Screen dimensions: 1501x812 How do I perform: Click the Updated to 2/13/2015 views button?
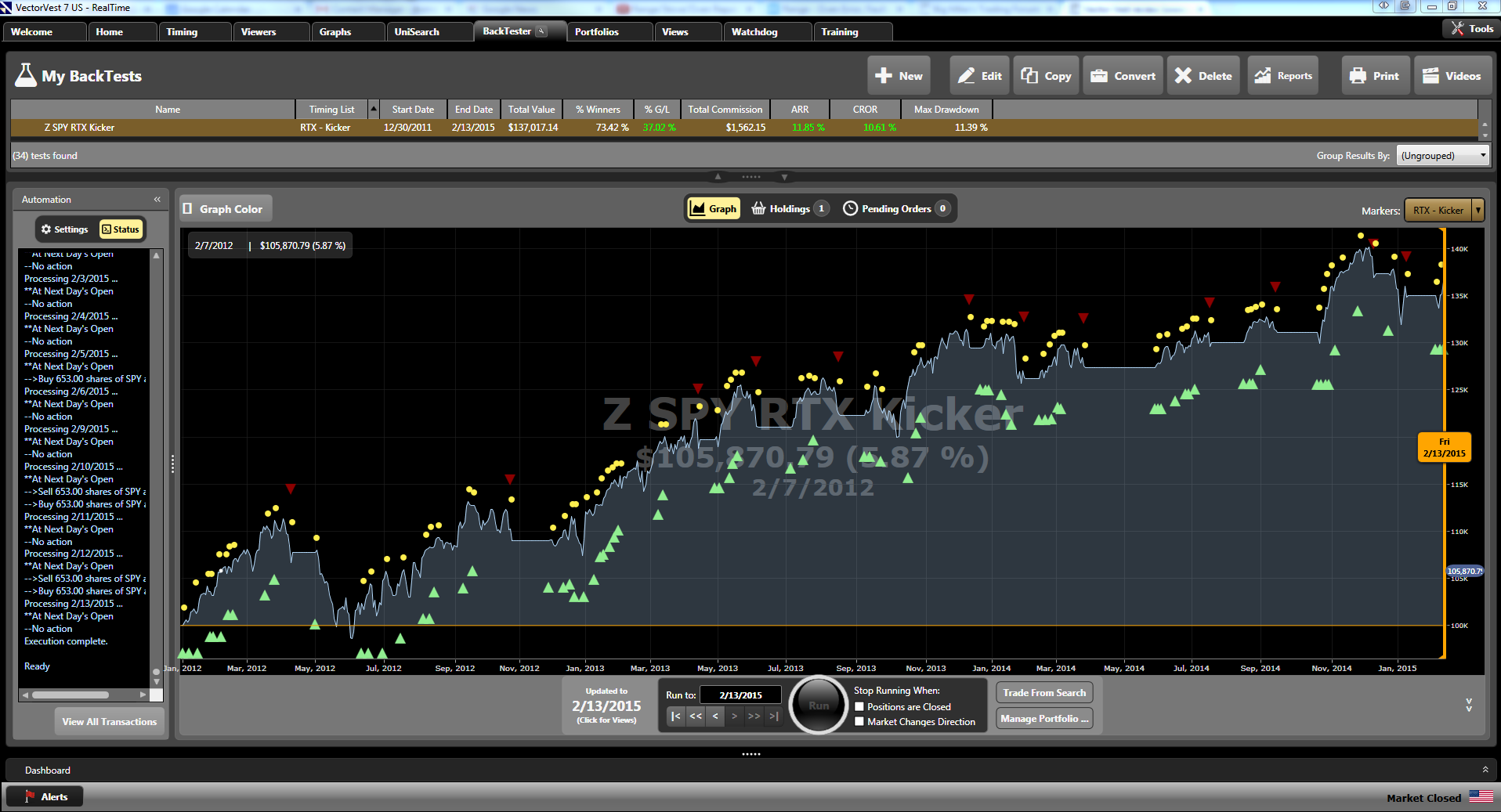pos(606,705)
